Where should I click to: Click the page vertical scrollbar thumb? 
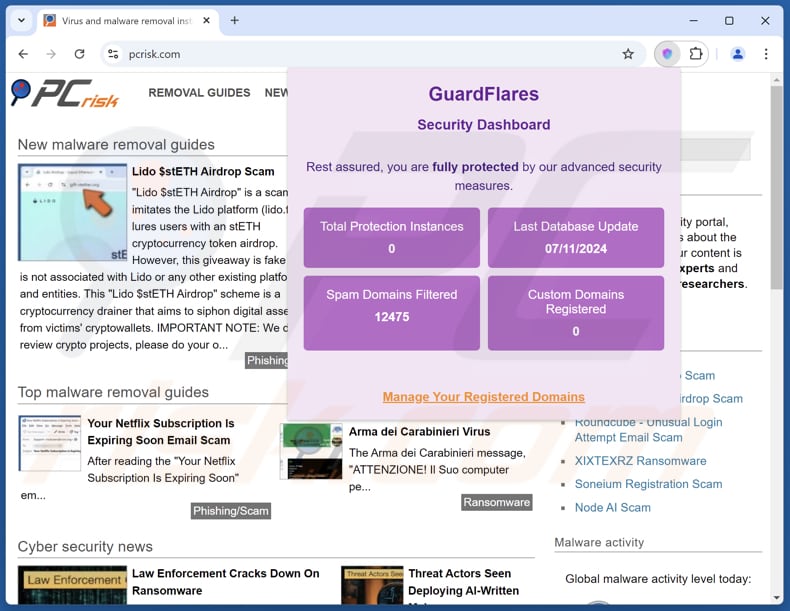pyautogui.click(x=776, y=187)
